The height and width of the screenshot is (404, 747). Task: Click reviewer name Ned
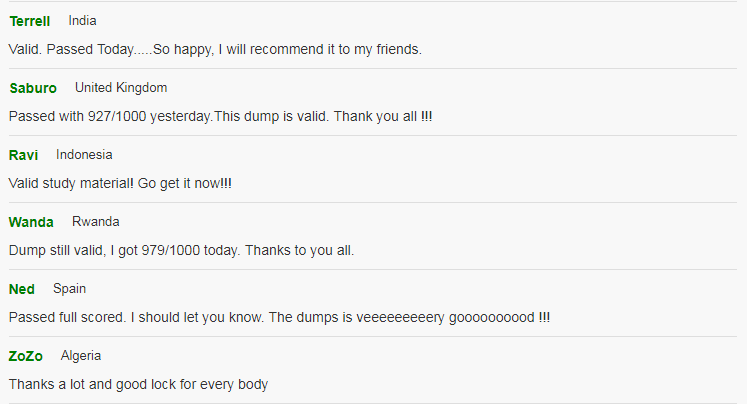click(21, 289)
